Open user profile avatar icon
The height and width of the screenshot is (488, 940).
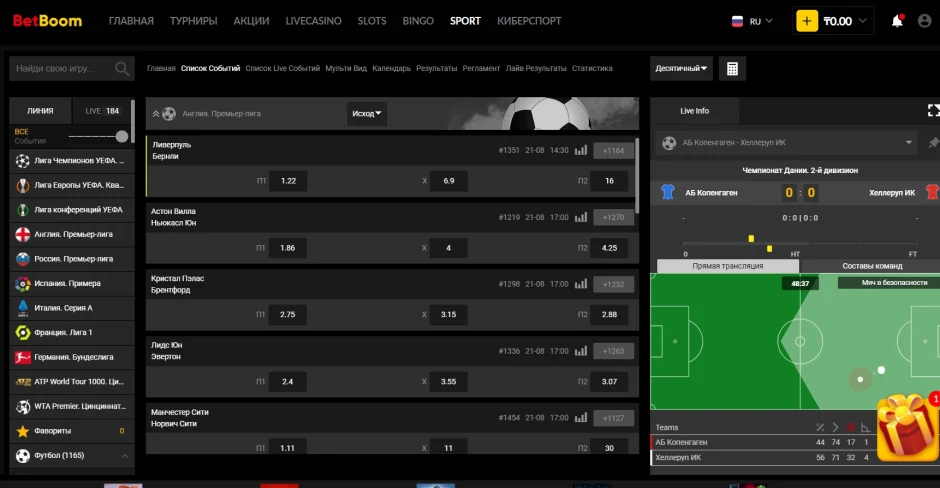click(x=924, y=21)
